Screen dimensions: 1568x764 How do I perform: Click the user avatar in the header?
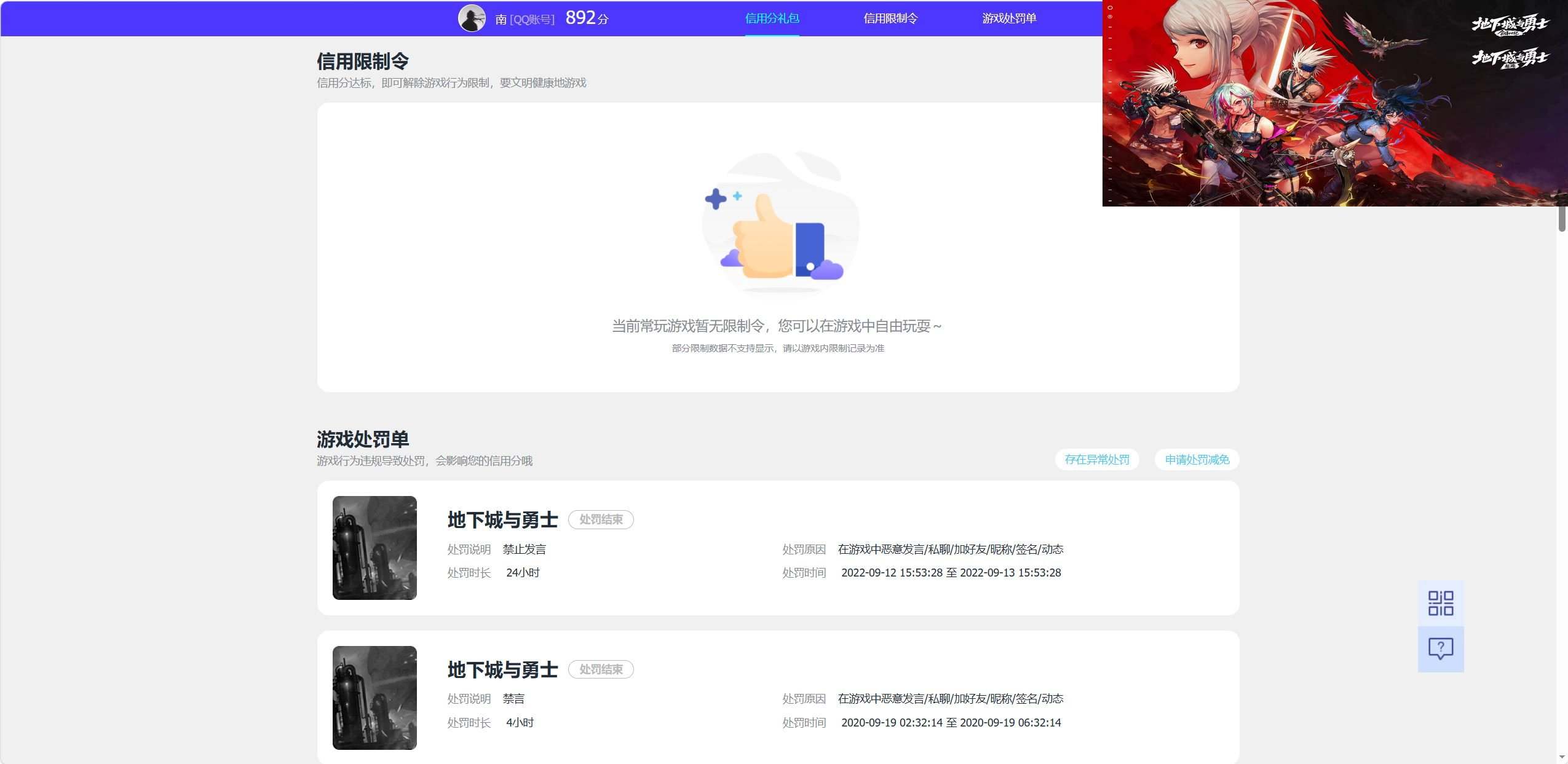[x=472, y=18]
